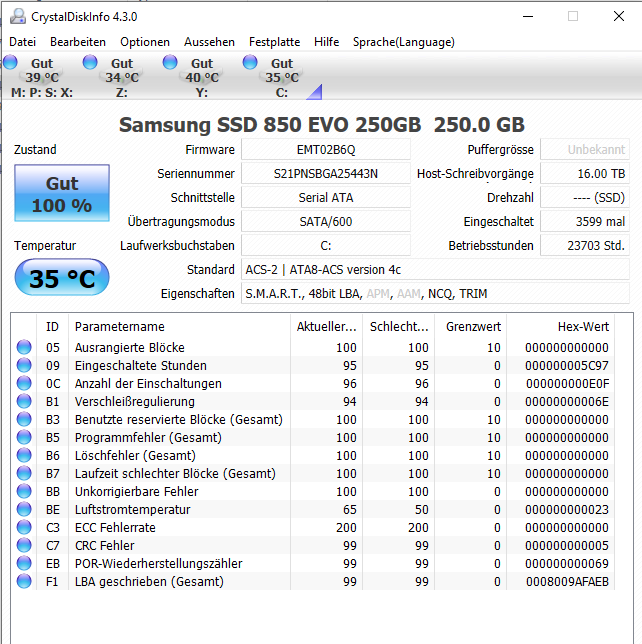
Task: Switch to disk Y: via 40 °C label
Action: (202, 77)
